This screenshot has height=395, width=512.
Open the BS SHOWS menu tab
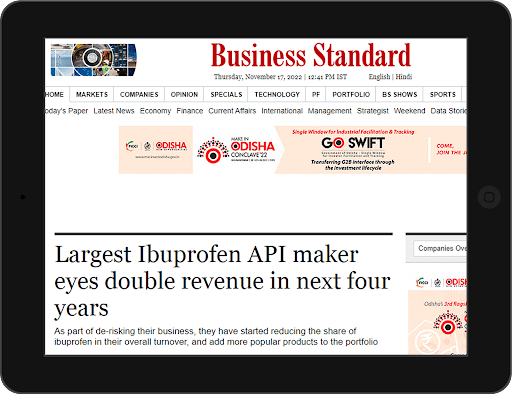point(399,95)
